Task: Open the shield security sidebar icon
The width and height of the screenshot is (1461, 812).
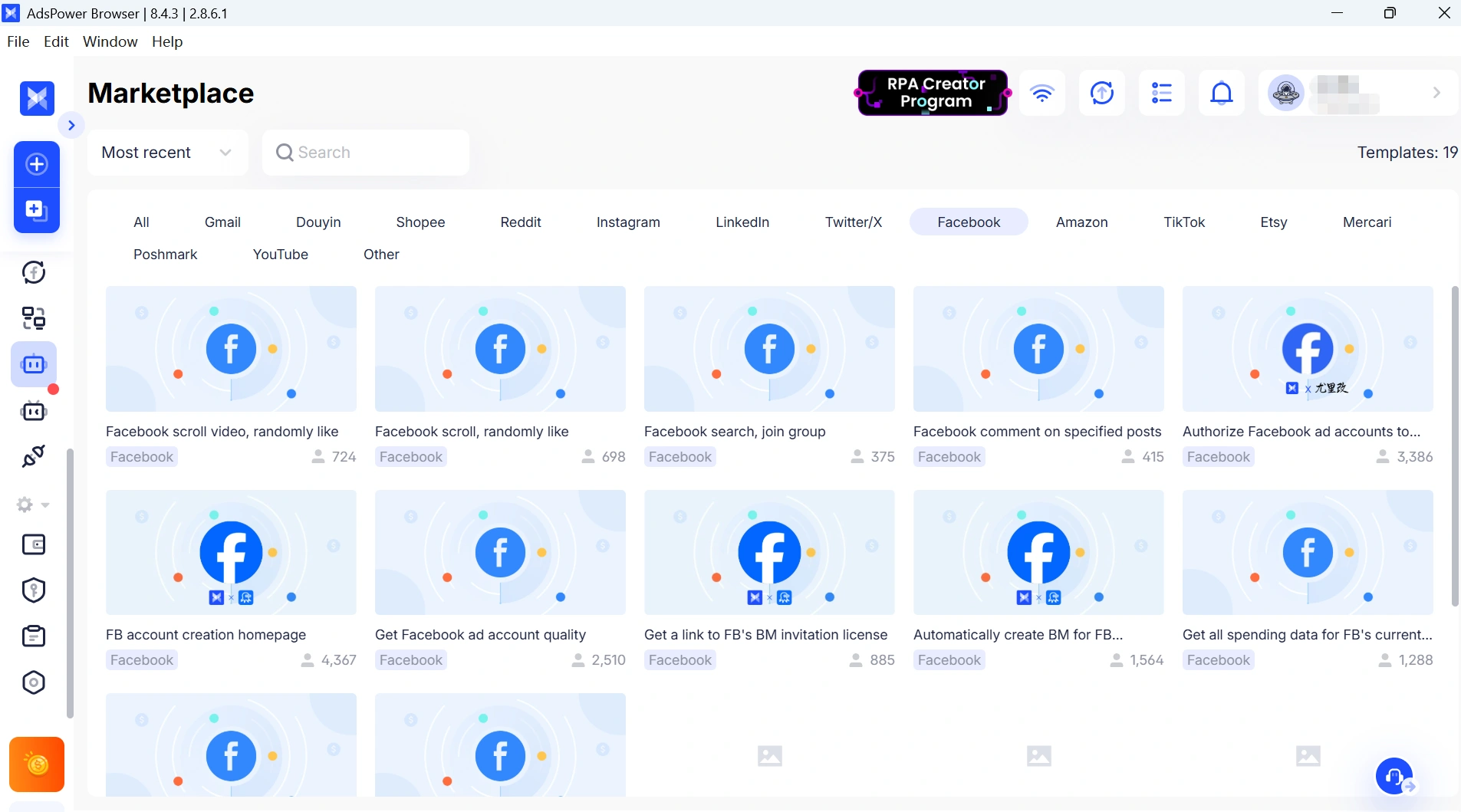Action: coord(34,590)
